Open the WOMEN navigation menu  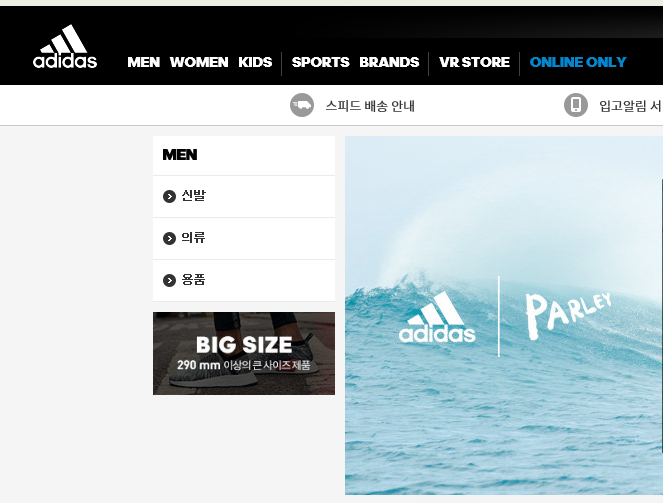point(199,62)
